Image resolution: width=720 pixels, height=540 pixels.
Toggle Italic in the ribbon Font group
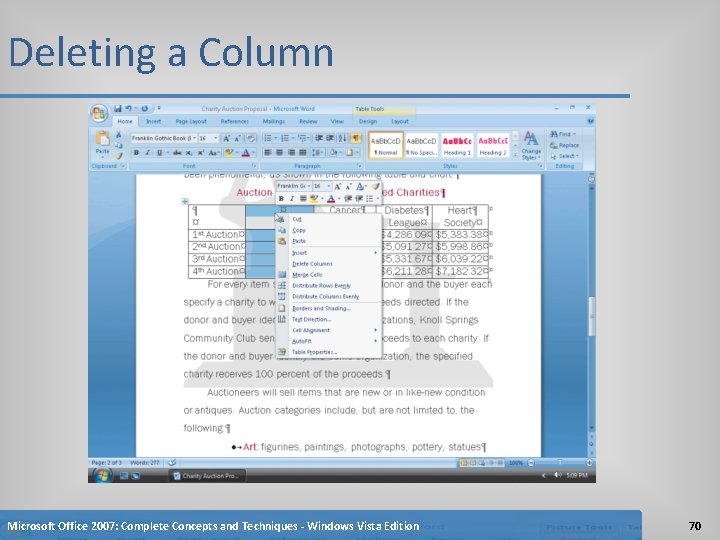(x=147, y=152)
